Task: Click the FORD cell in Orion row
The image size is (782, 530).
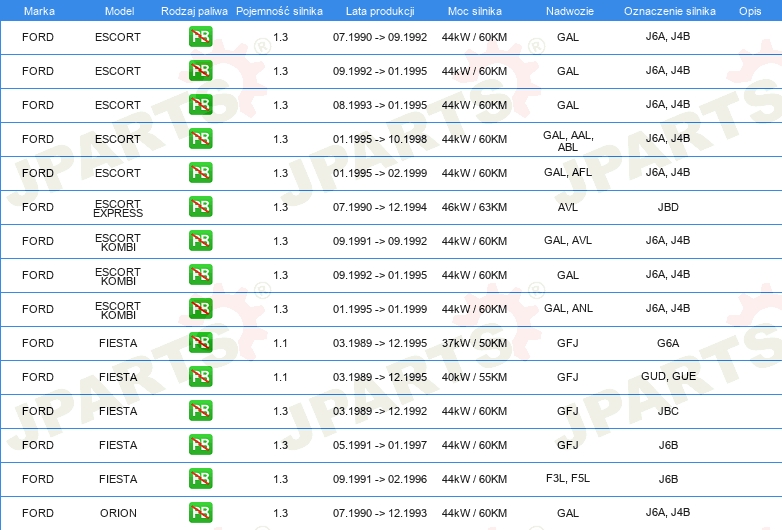Action: tap(38, 513)
